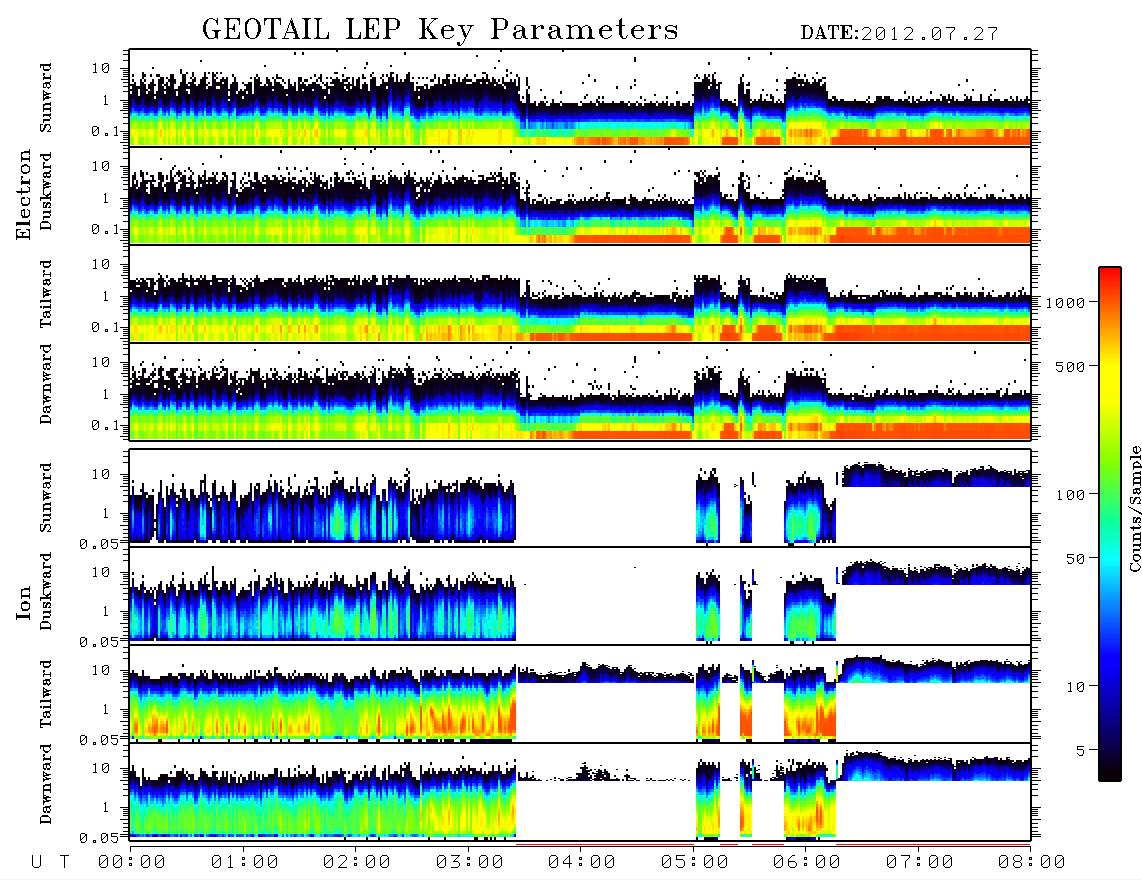This screenshot has width=1142, height=880.
Task: Click the "08:00" time tick label
Action: (1032, 863)
